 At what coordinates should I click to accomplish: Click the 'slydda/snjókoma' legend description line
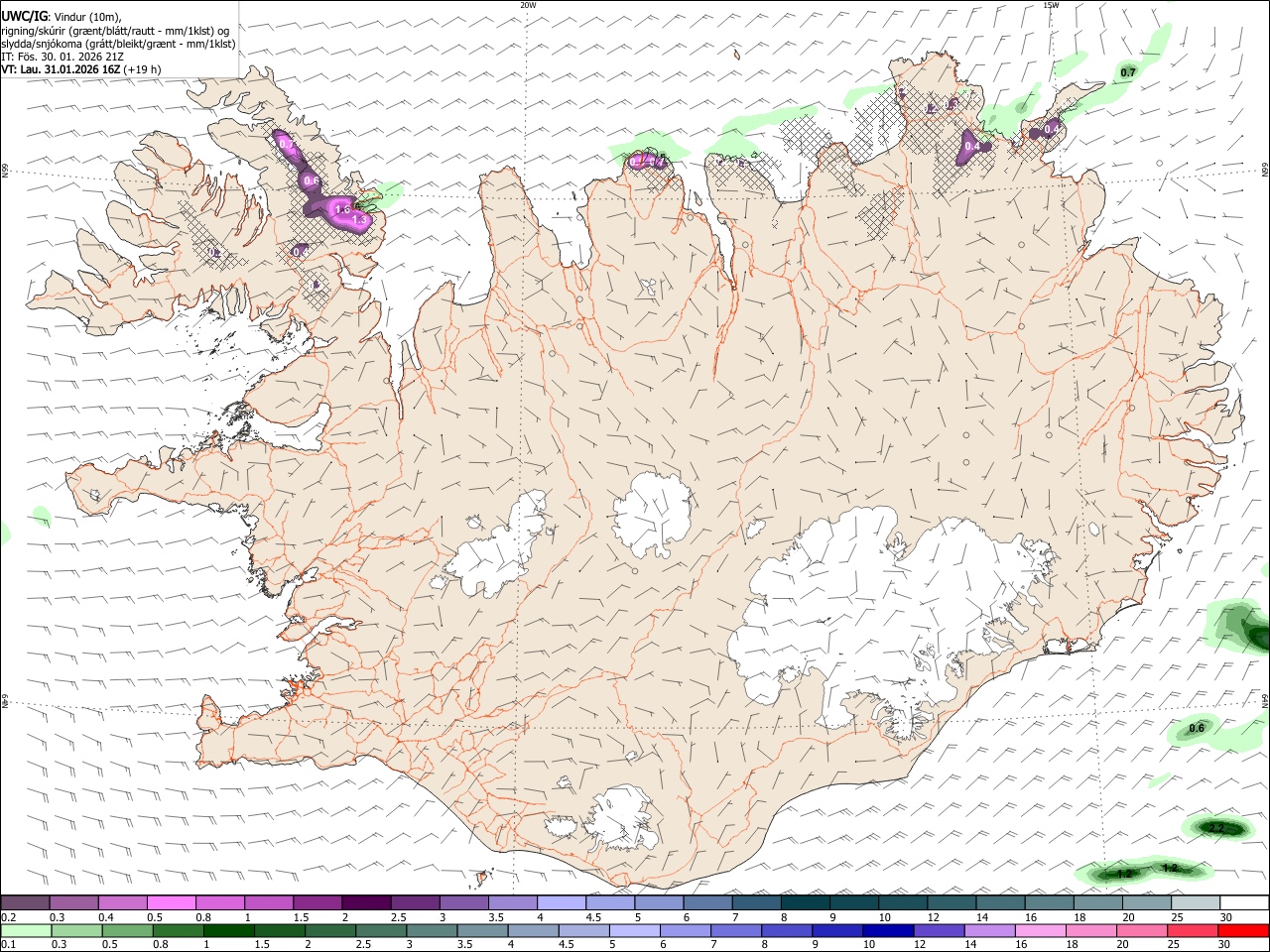tap(118, 44)
